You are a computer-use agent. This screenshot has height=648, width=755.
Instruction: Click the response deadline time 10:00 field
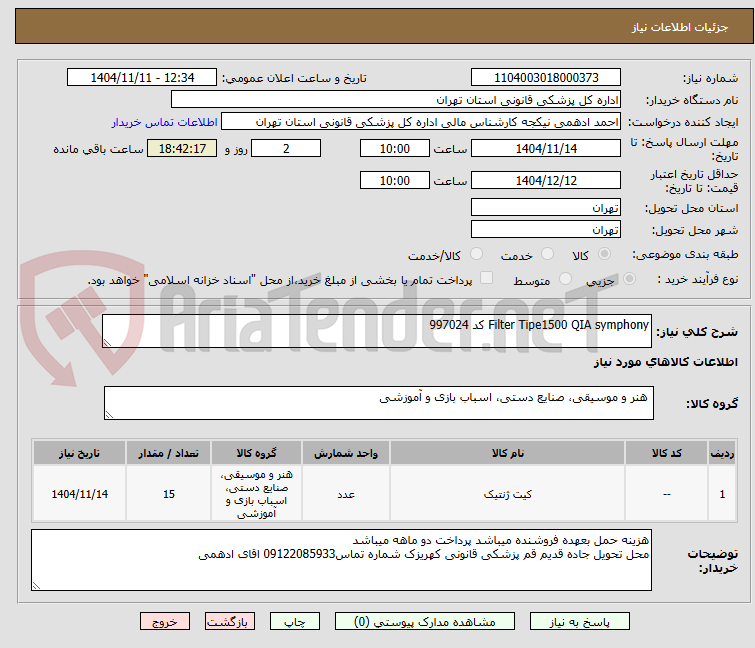tap(395, 148)
